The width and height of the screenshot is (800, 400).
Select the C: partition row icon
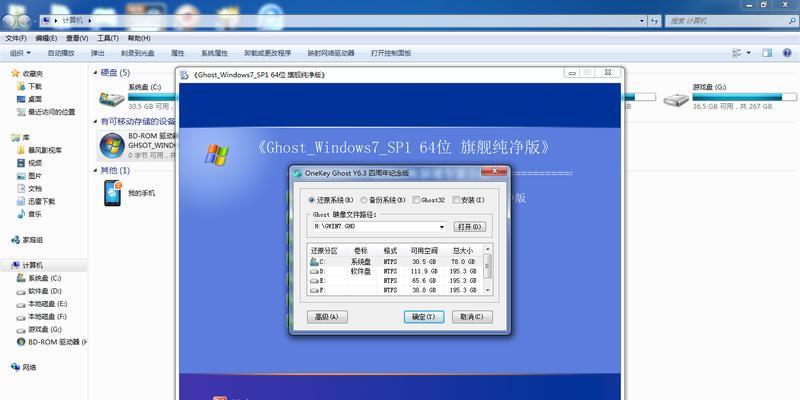point(314,262)
